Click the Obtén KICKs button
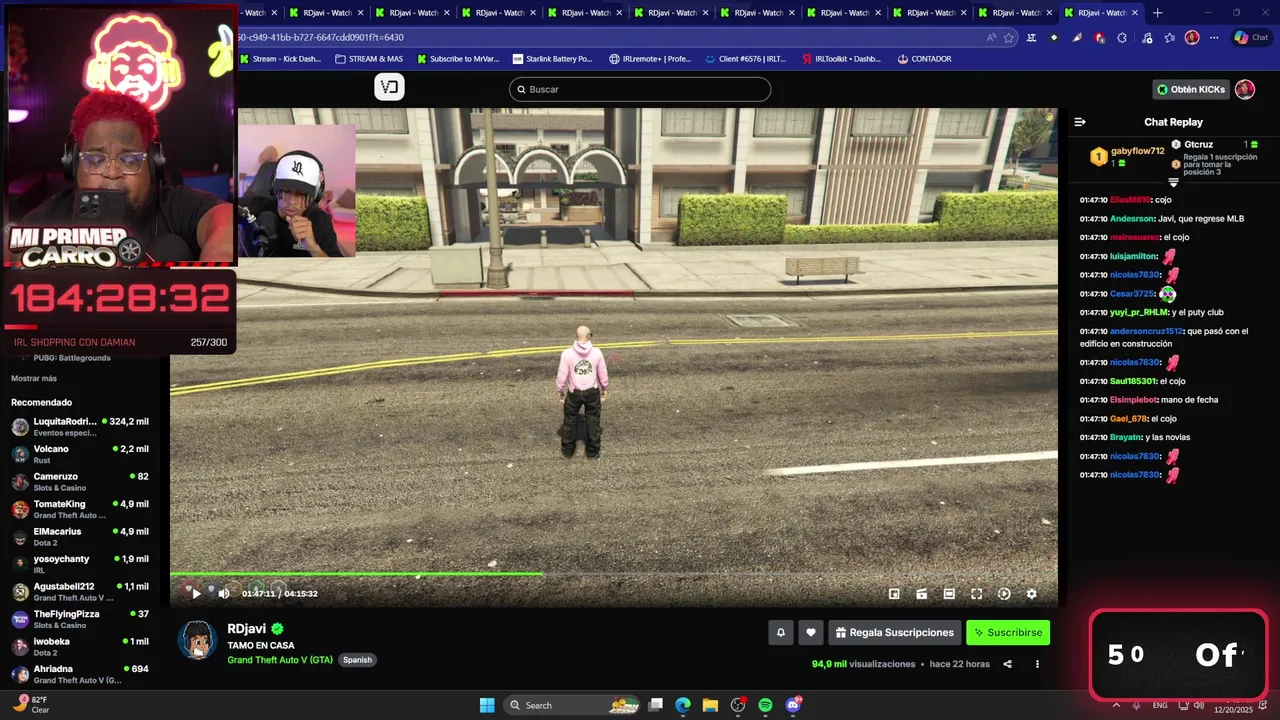 click(1190, 89)
